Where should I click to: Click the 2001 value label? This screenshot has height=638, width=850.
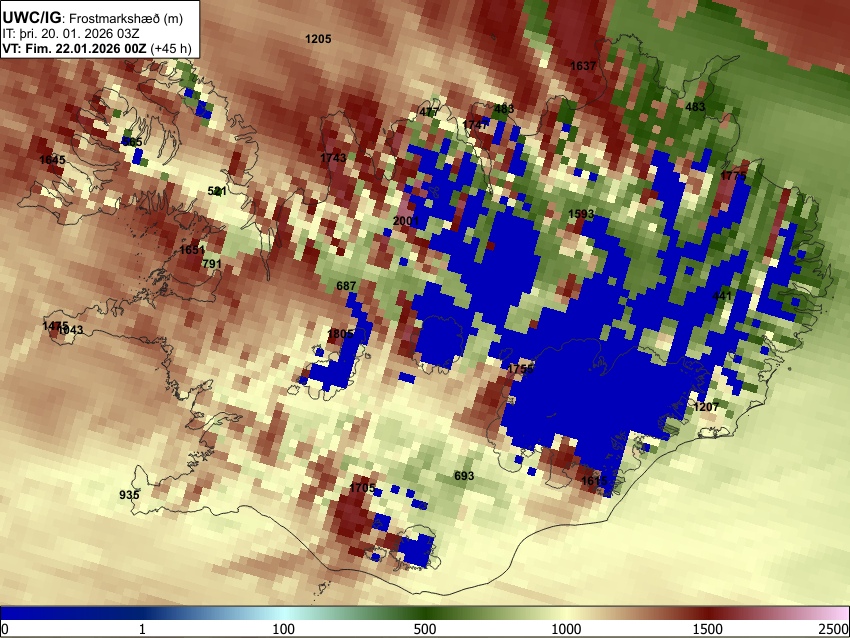(x=405, y=221)
